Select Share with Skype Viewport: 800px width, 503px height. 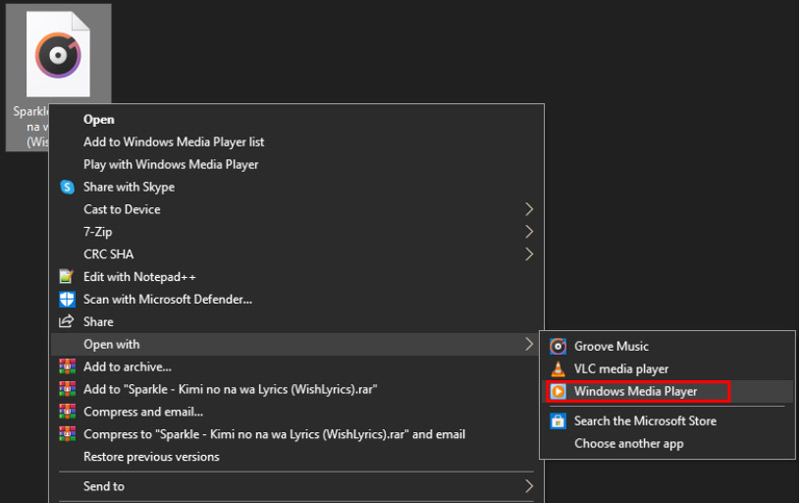pos(297,187)
